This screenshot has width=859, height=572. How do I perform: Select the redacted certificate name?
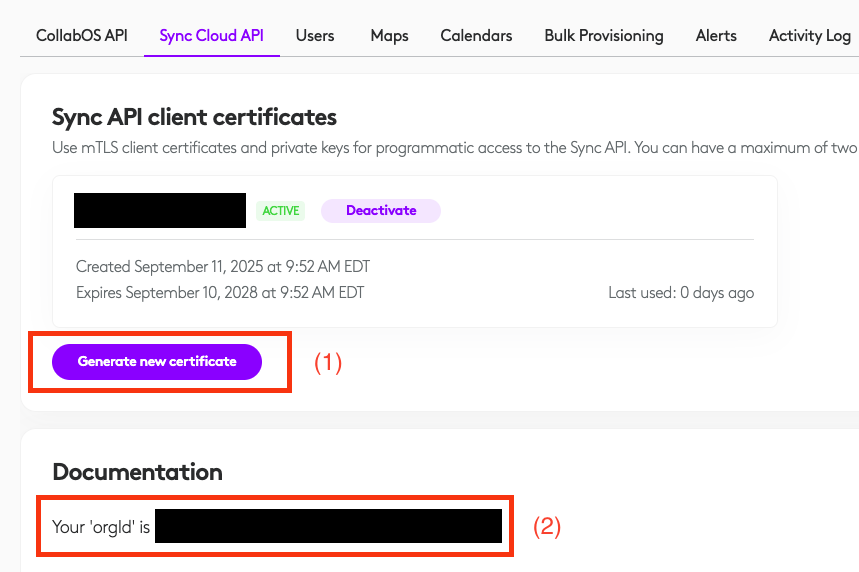160,211
